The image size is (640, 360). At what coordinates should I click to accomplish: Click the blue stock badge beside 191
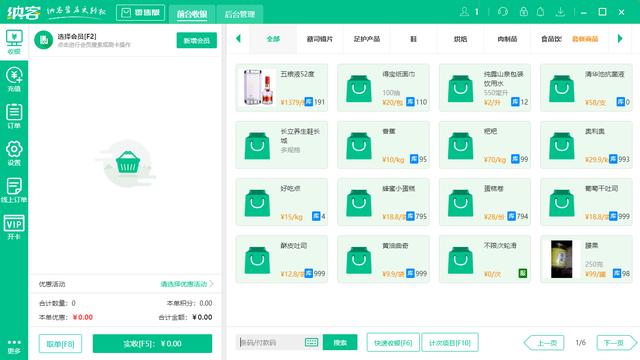309,102
